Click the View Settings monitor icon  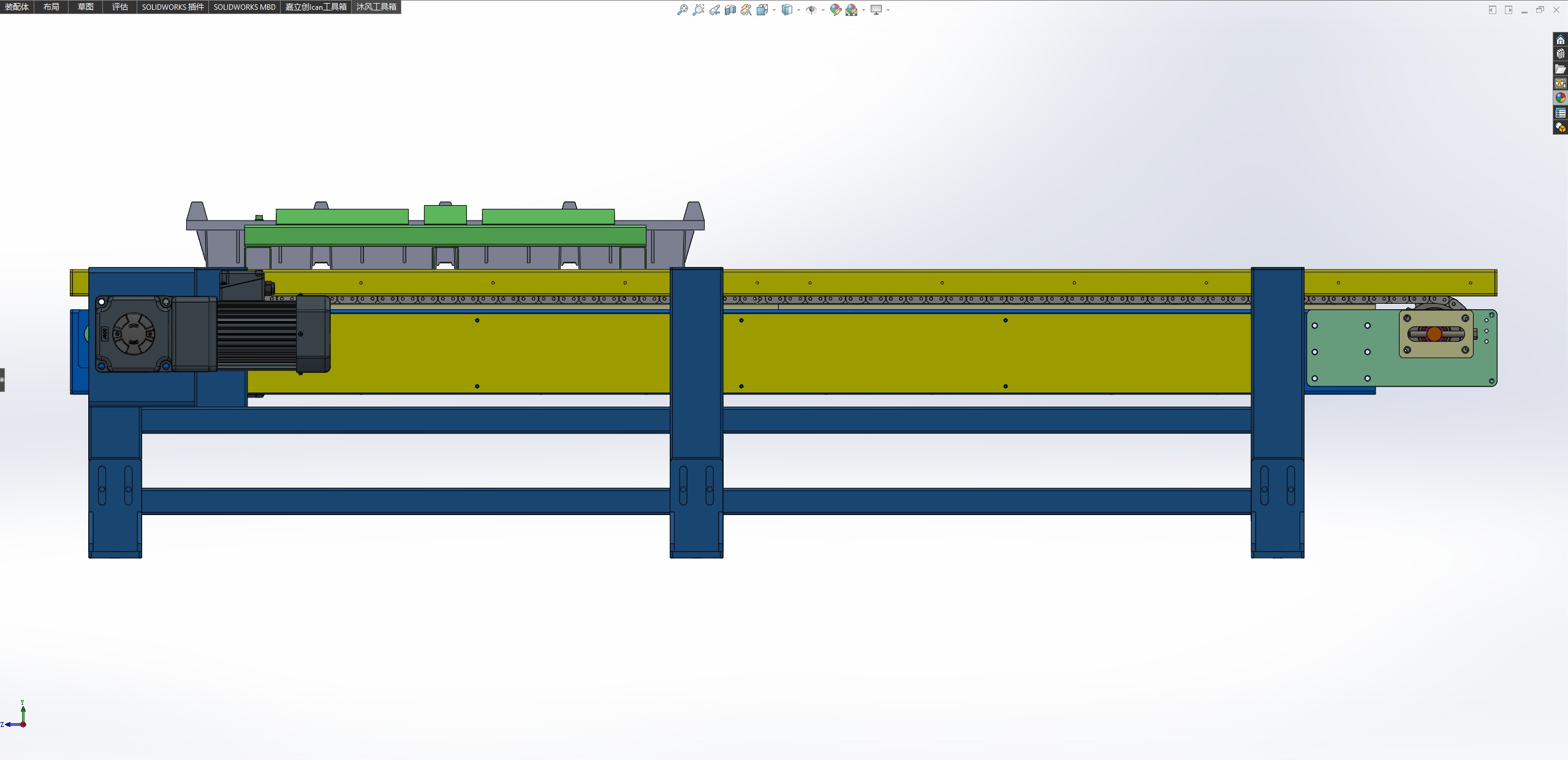click(x=876, y=10)
